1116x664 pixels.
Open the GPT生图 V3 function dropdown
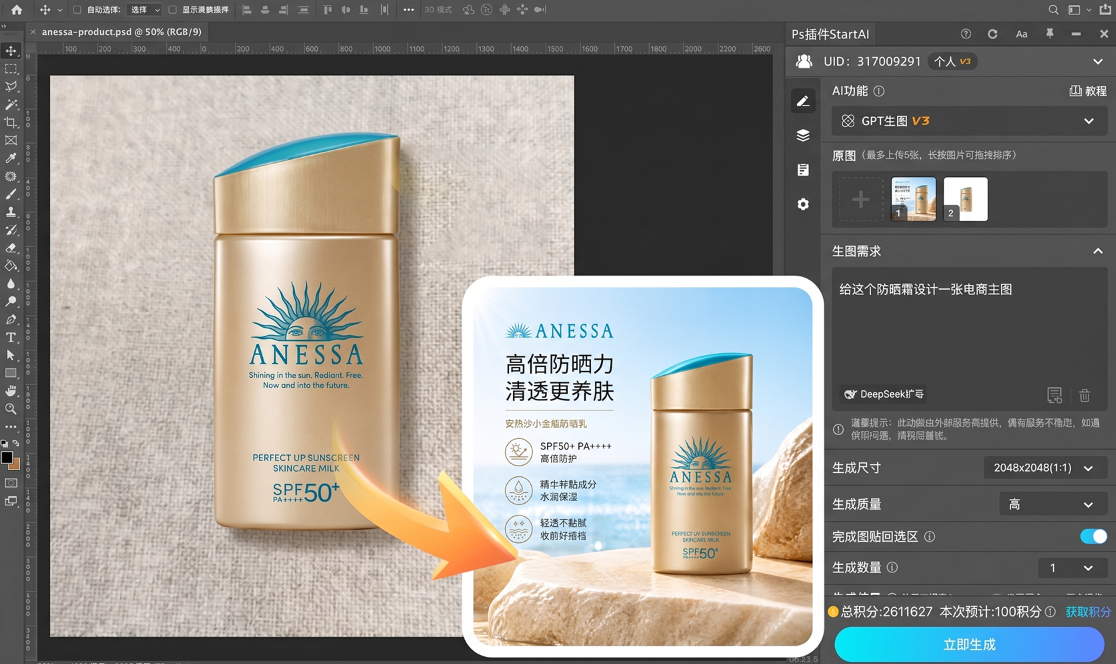click(969, 121)
